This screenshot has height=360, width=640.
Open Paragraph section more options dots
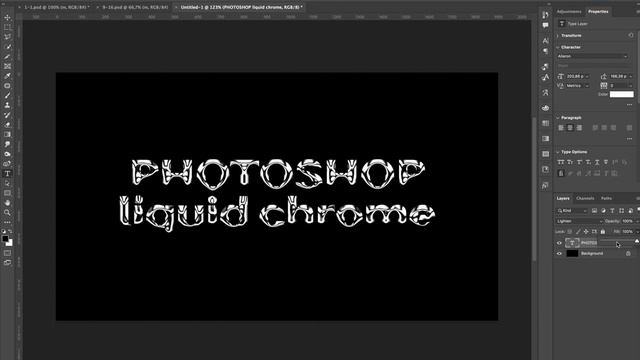coord(629,139)
